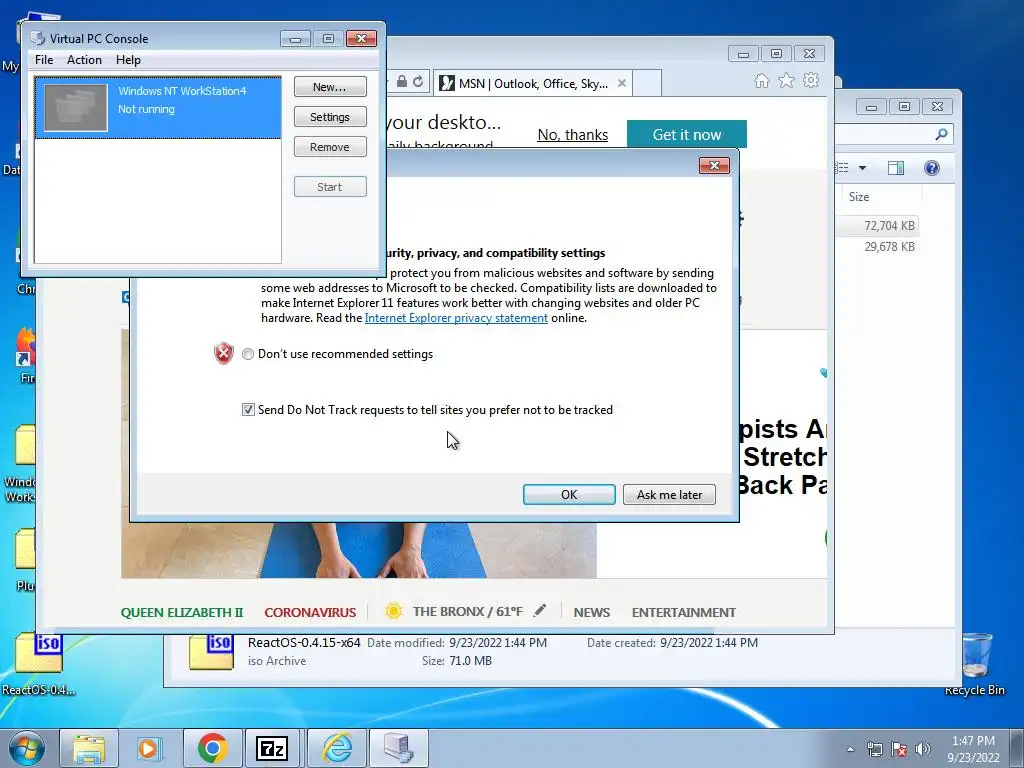Toggle Send Do Not Track requests checkbox
The height and width of the screenshot is (768, 1024).
pos(248,409)
